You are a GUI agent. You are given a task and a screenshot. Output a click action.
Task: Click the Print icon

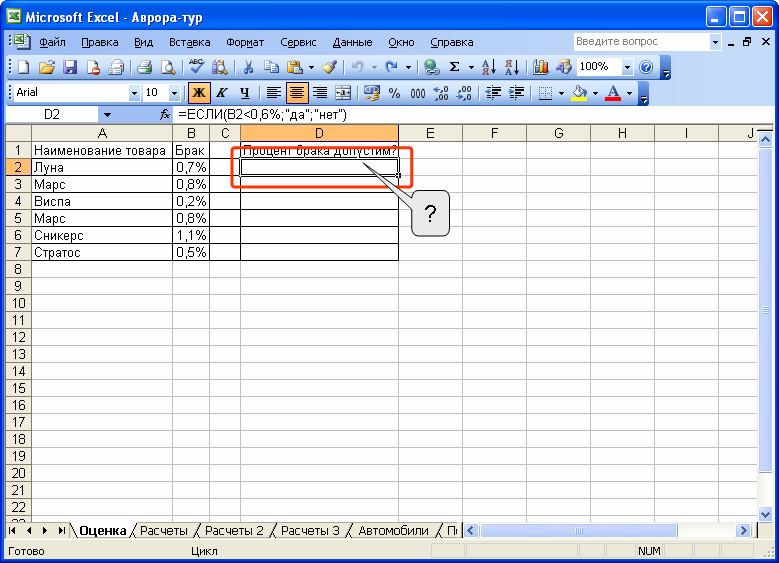145,67
